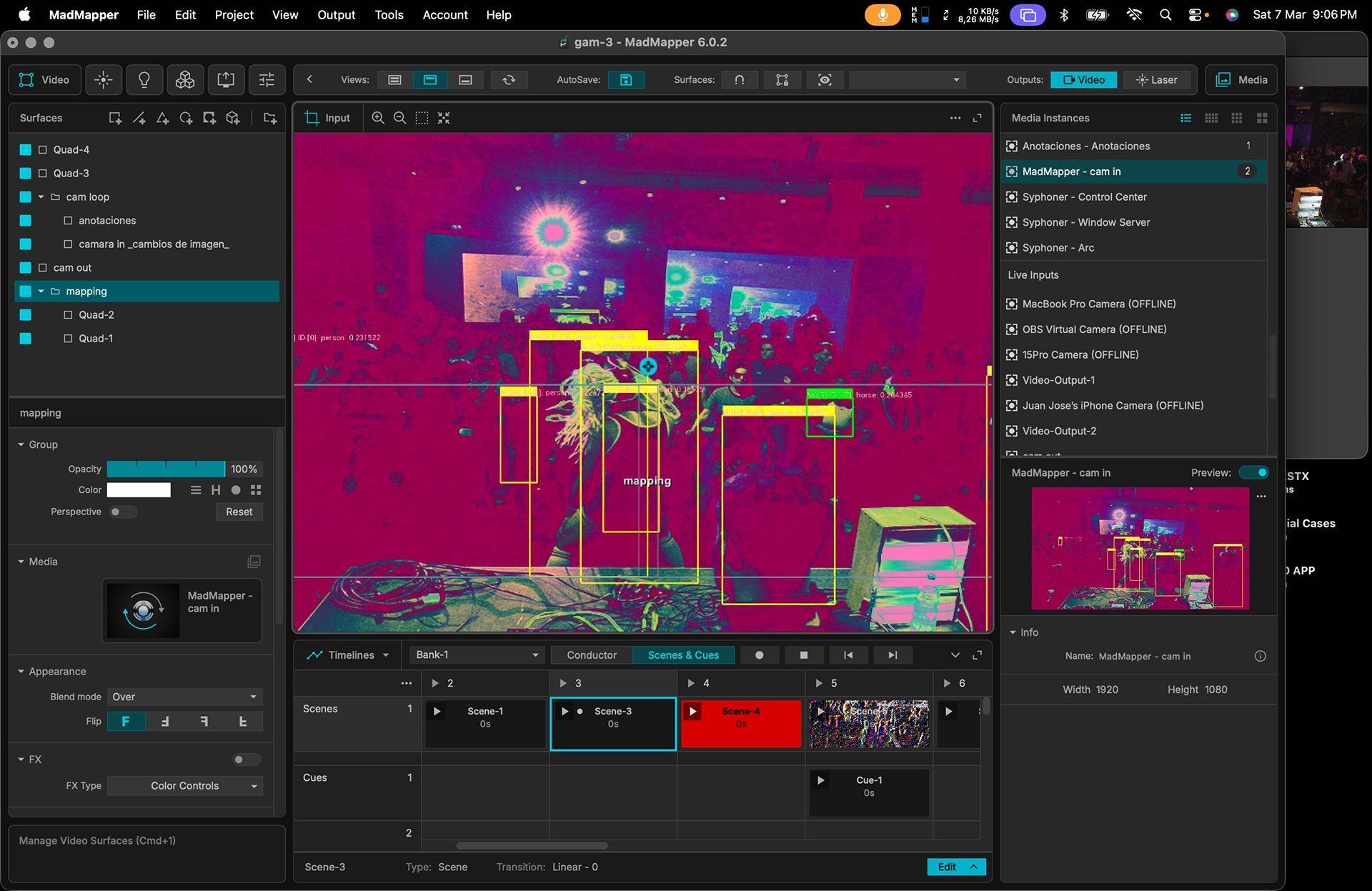Image resolution: width=1372 pixels, height=891 pixels.
Task: Adjust the Opacity slider
Action: coord(166,469)
